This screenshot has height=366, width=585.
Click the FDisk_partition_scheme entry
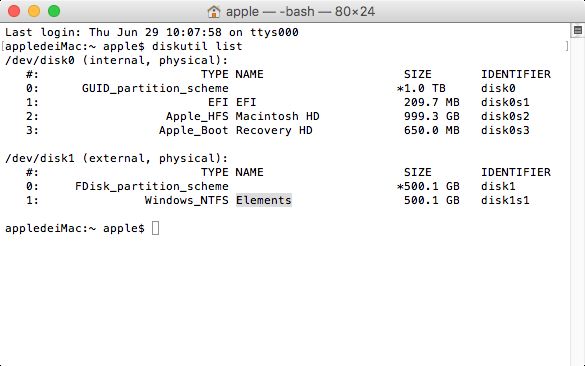click(151, 187)
